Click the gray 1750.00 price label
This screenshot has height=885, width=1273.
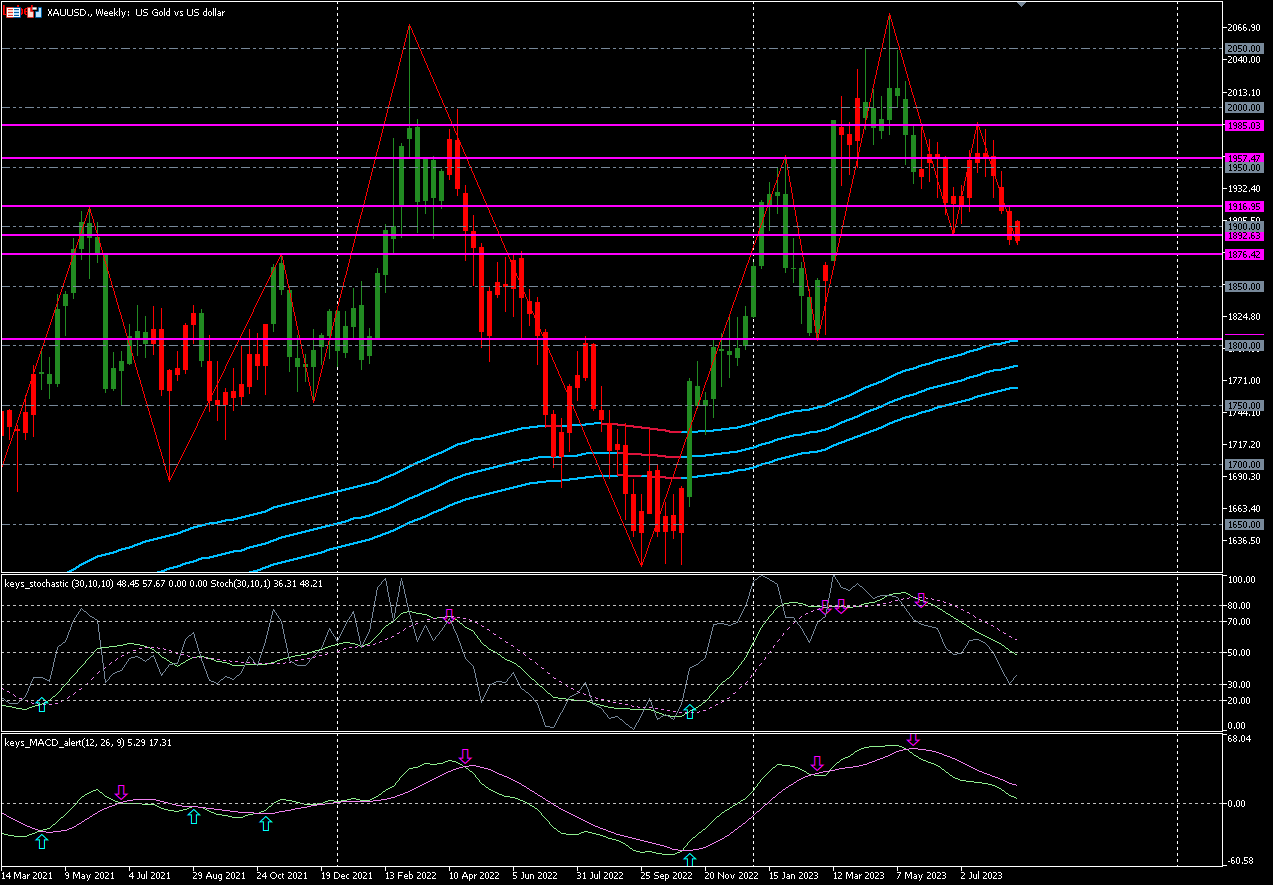click(1244, 406)
